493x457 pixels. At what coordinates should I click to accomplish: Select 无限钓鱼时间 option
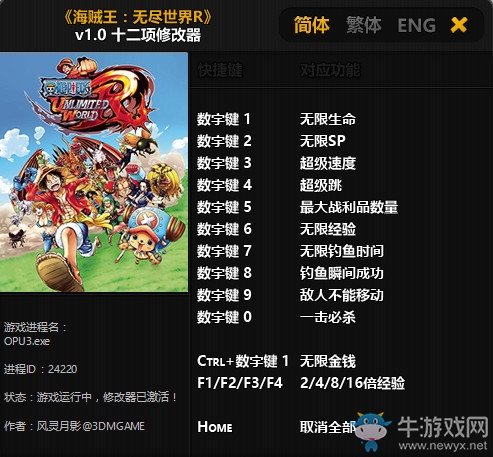(x=341, y=251)
